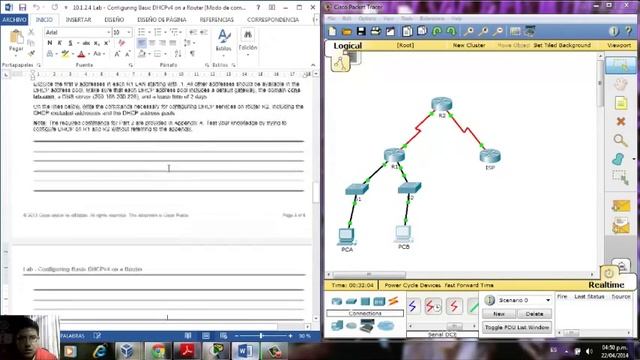Screen dimensions: 640x360
Task: Toggle italic (K) in Word
Action: (x=60, y=43)
